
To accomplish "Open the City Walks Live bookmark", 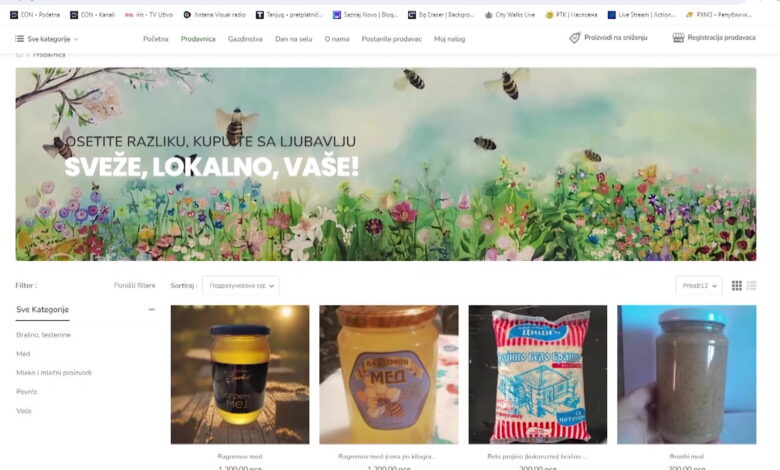I will coord(509,15).
